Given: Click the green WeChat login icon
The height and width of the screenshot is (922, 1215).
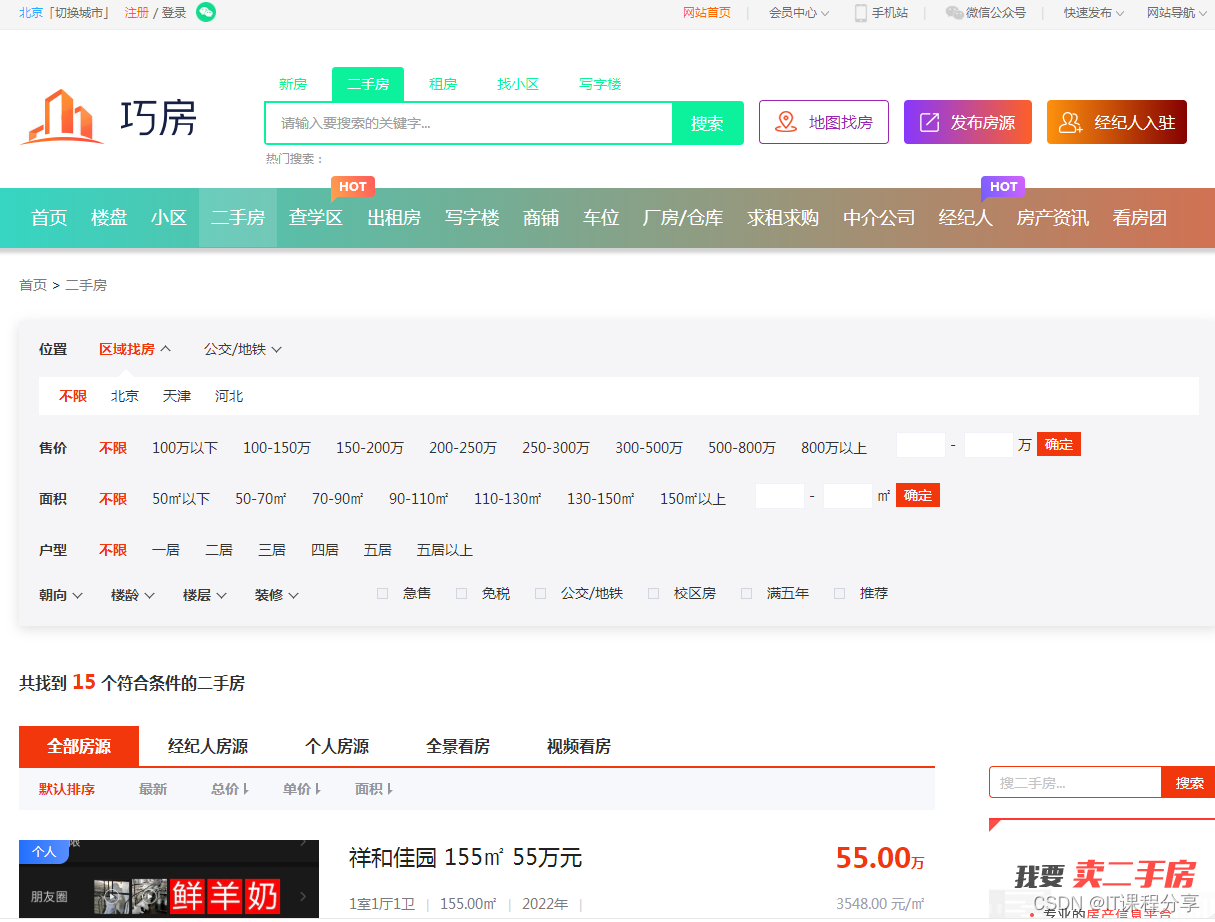Looking at the screenshot, I should pyautogui.click(x=206, y=13).
